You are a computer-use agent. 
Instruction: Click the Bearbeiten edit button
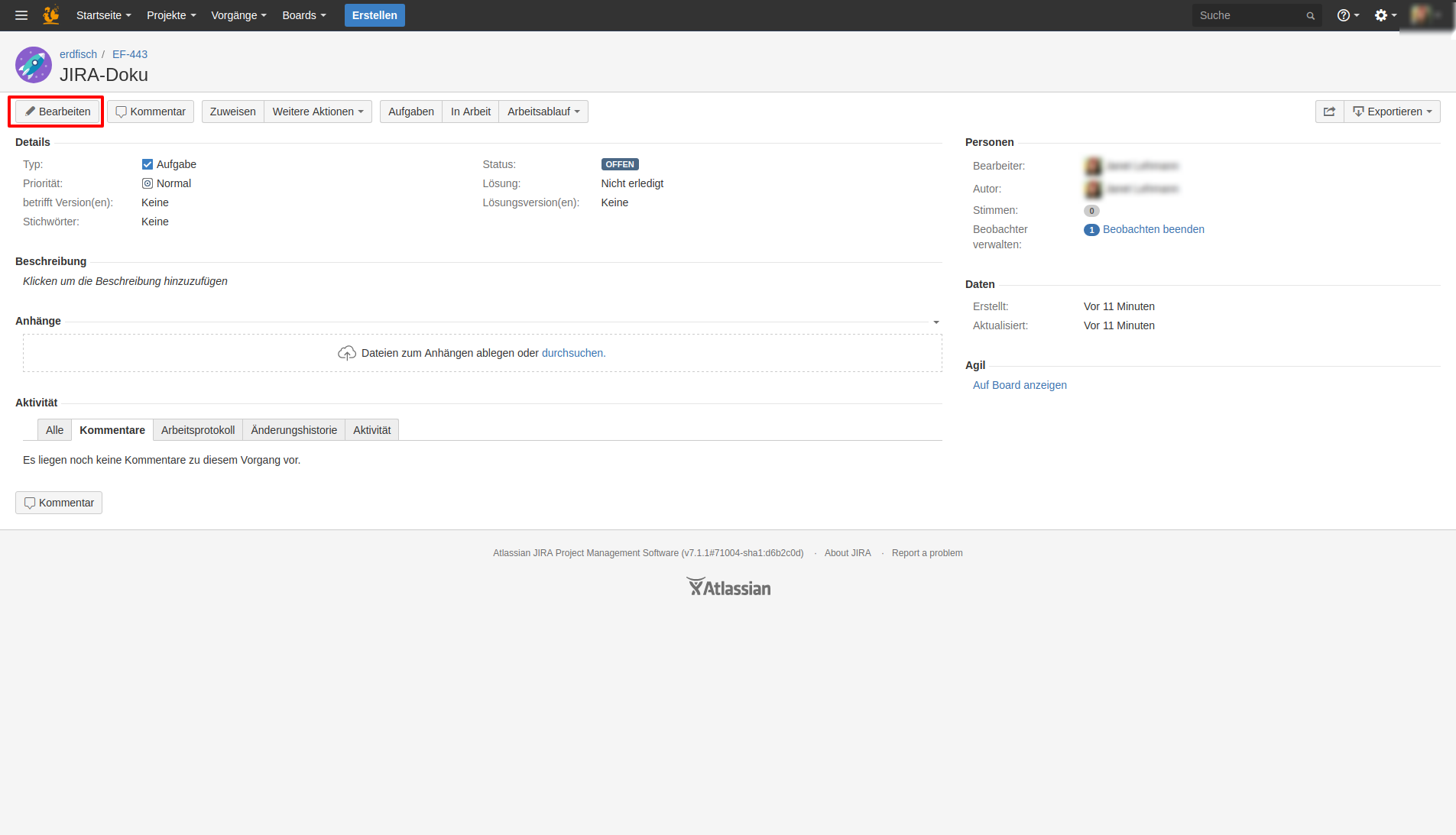coord(57,112)
